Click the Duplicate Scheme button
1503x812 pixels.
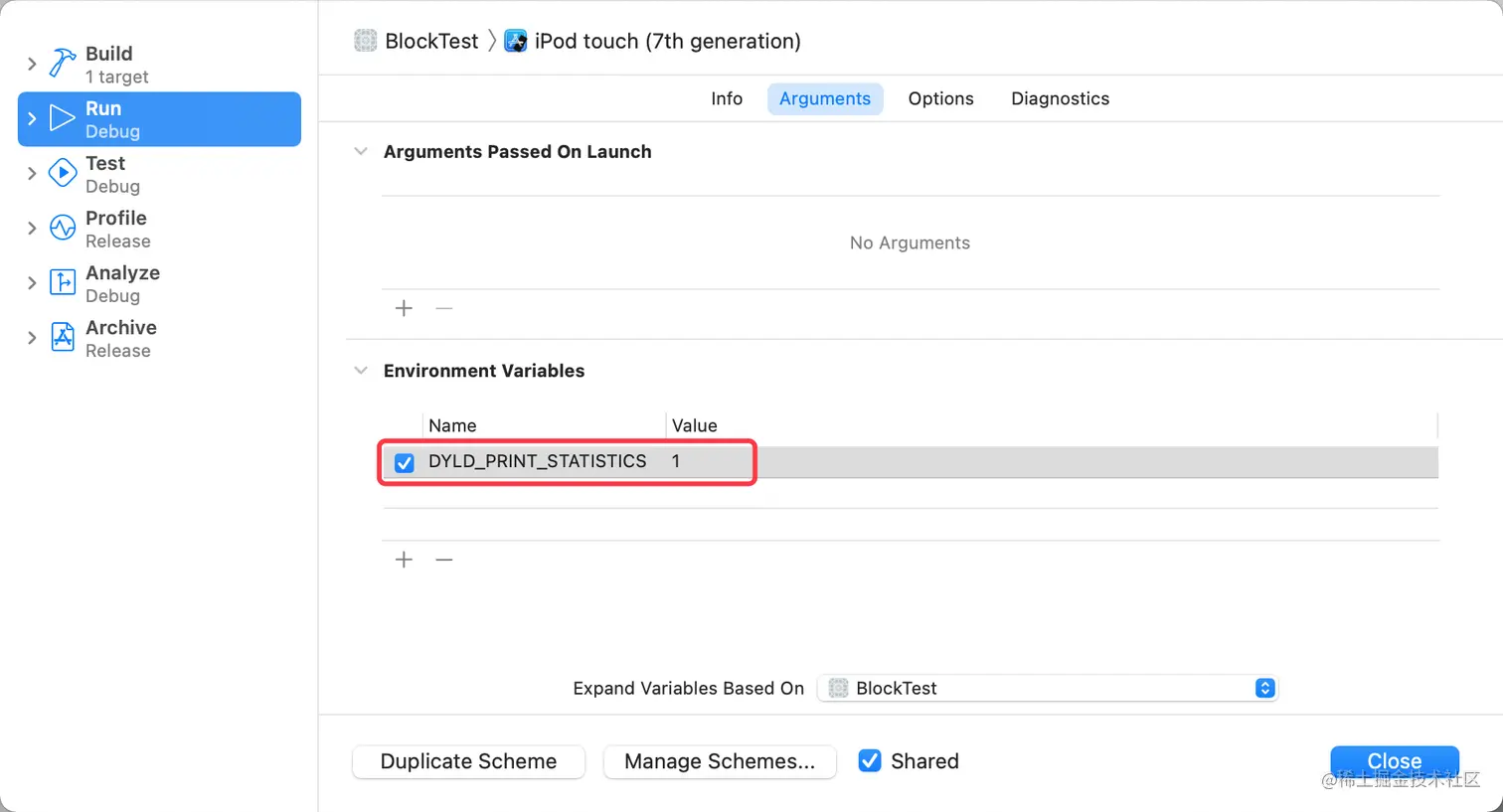[468, 761]
